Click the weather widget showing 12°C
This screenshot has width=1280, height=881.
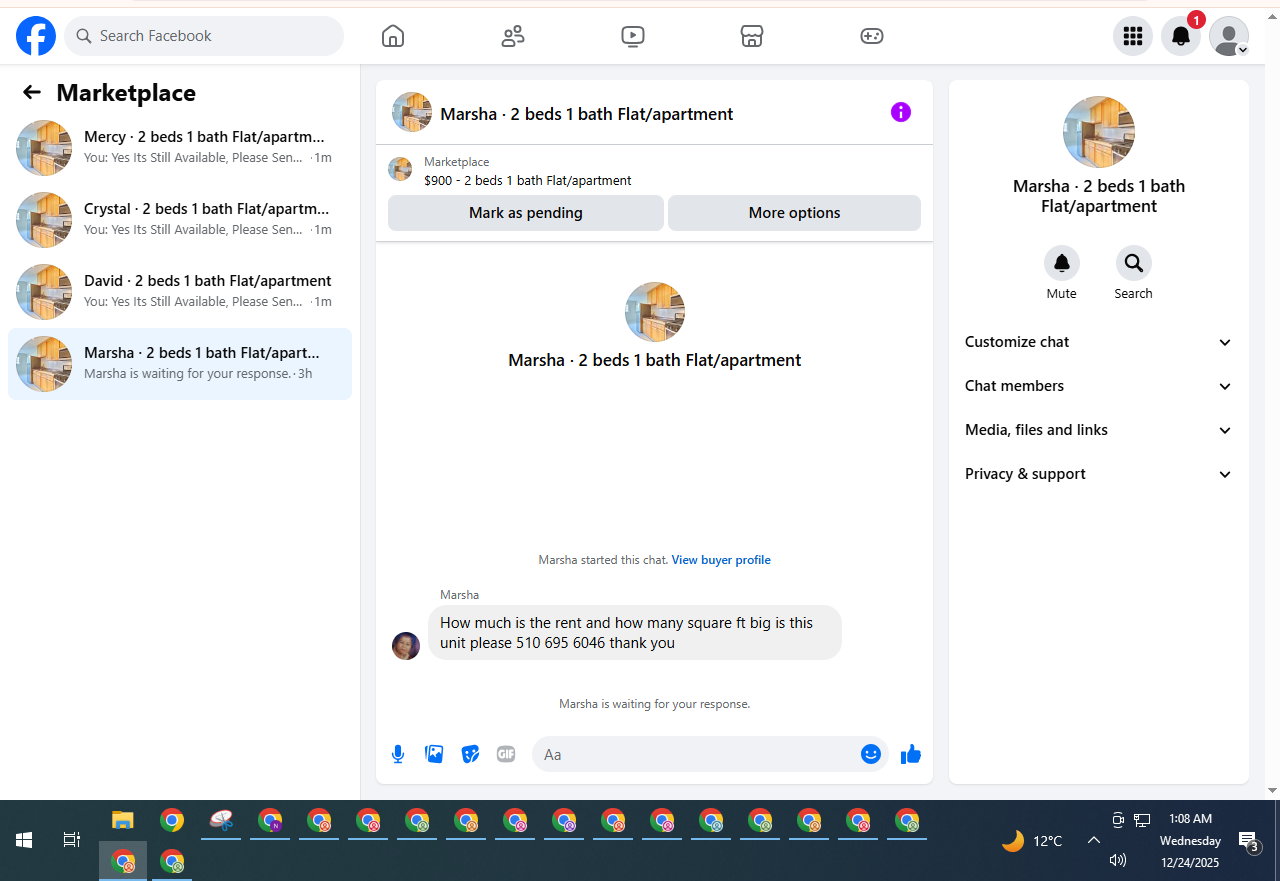(1032, 841)
